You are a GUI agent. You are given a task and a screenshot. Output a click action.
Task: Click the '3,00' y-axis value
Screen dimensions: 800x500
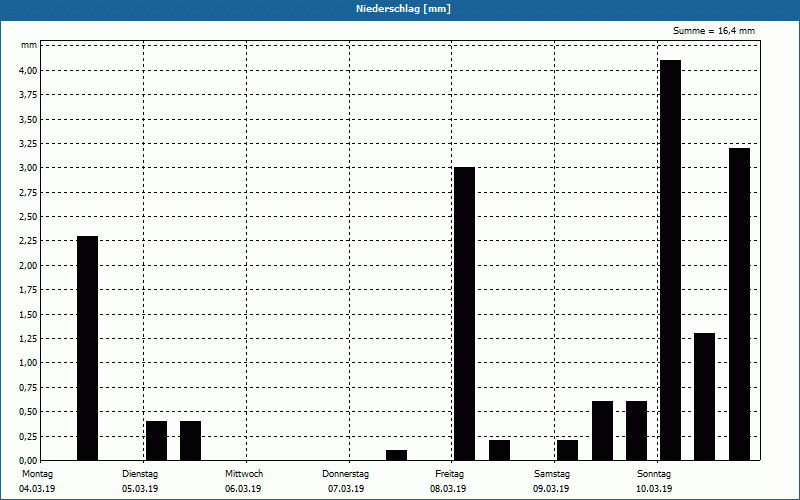(29, 168)
